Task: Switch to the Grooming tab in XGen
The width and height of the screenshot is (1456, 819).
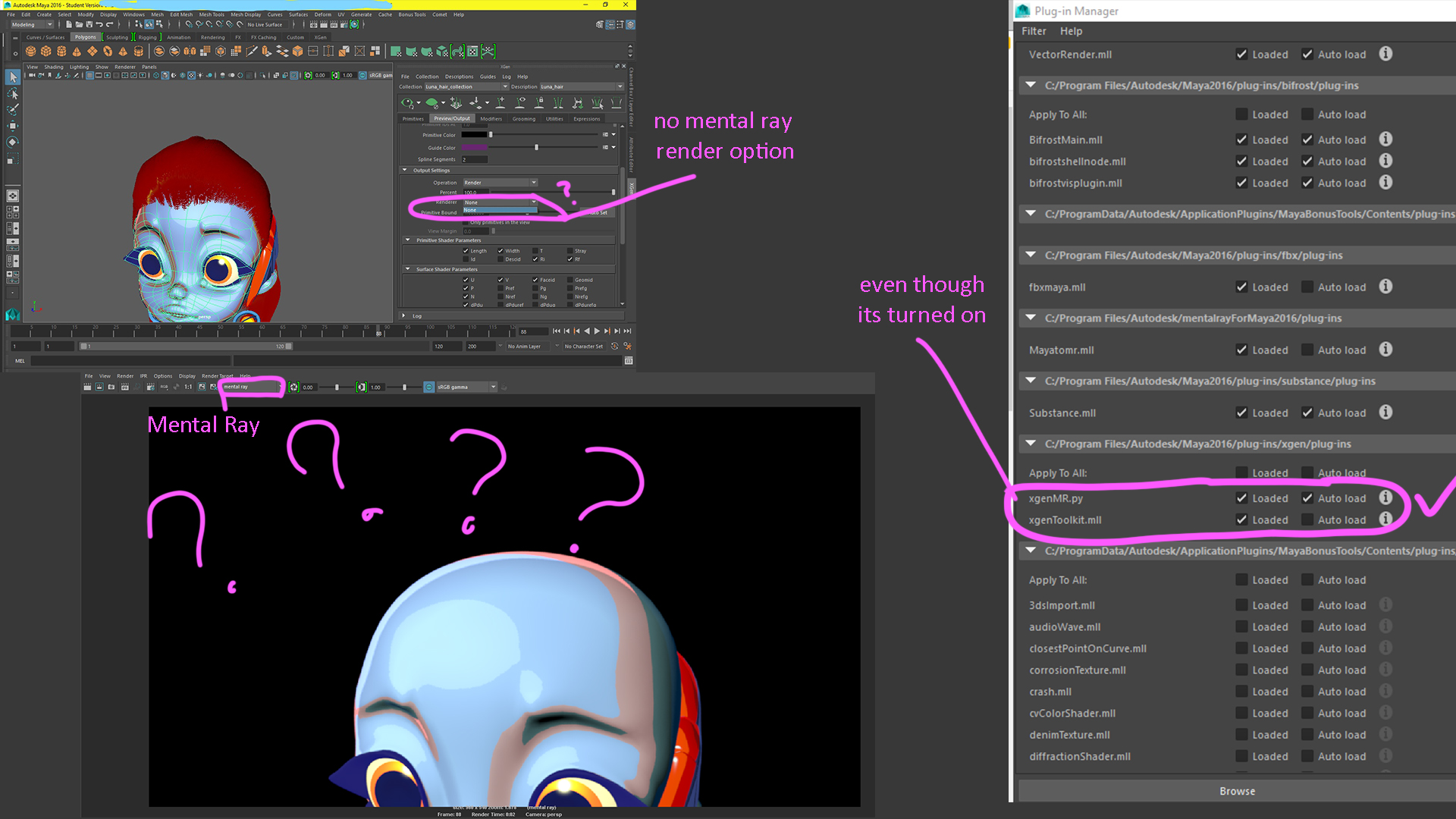Action: 524,118
